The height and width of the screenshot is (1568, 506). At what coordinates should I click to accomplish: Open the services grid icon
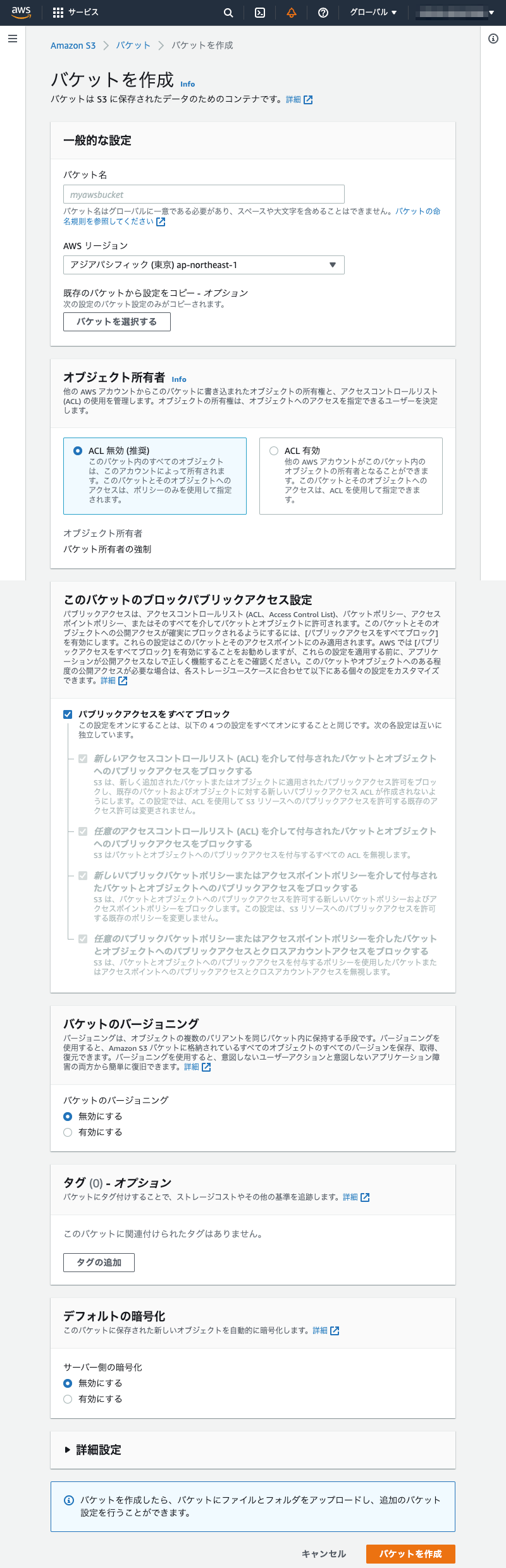point(58,12)
